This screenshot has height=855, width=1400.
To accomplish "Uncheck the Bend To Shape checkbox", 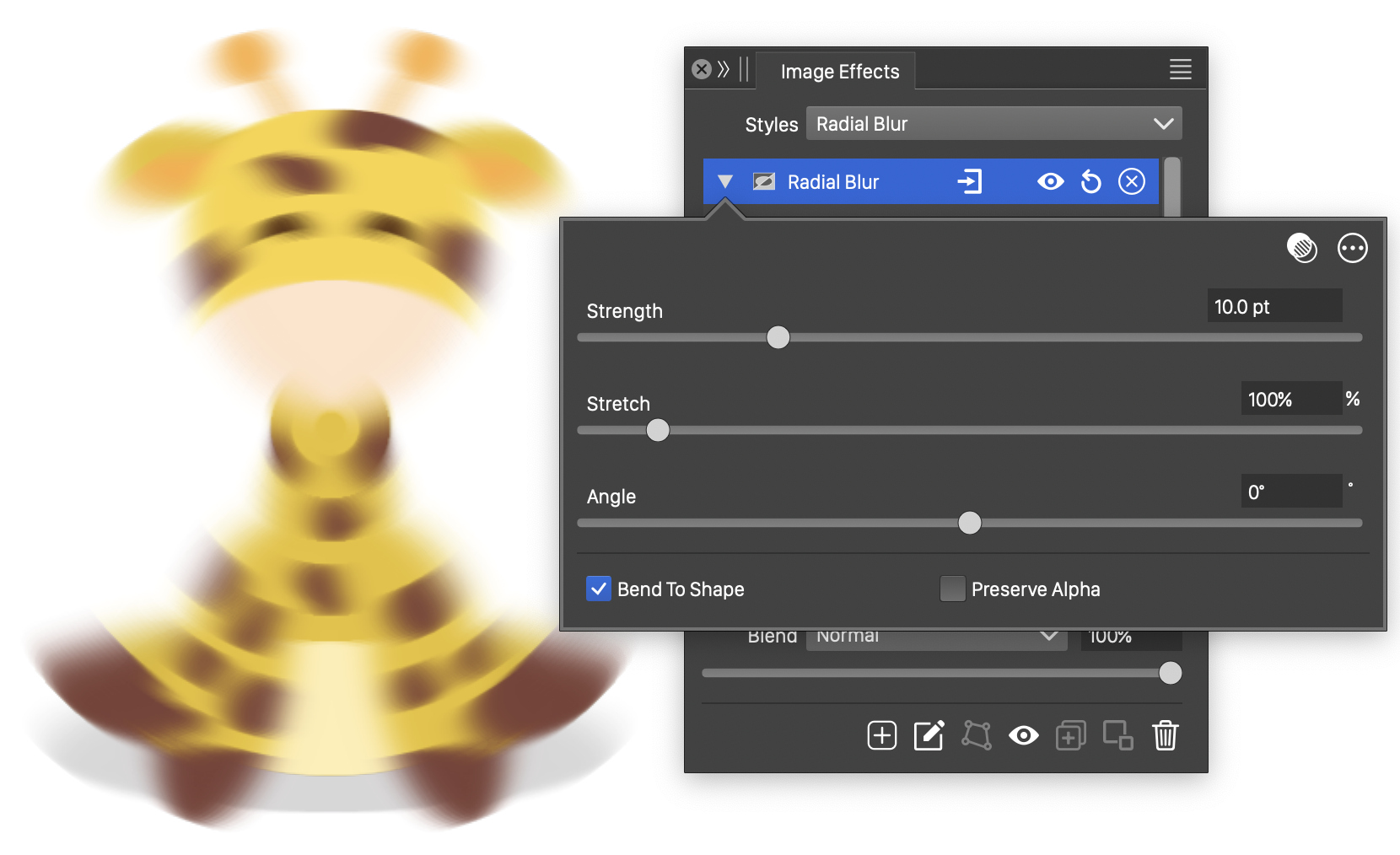I will (x=599, y=589).
